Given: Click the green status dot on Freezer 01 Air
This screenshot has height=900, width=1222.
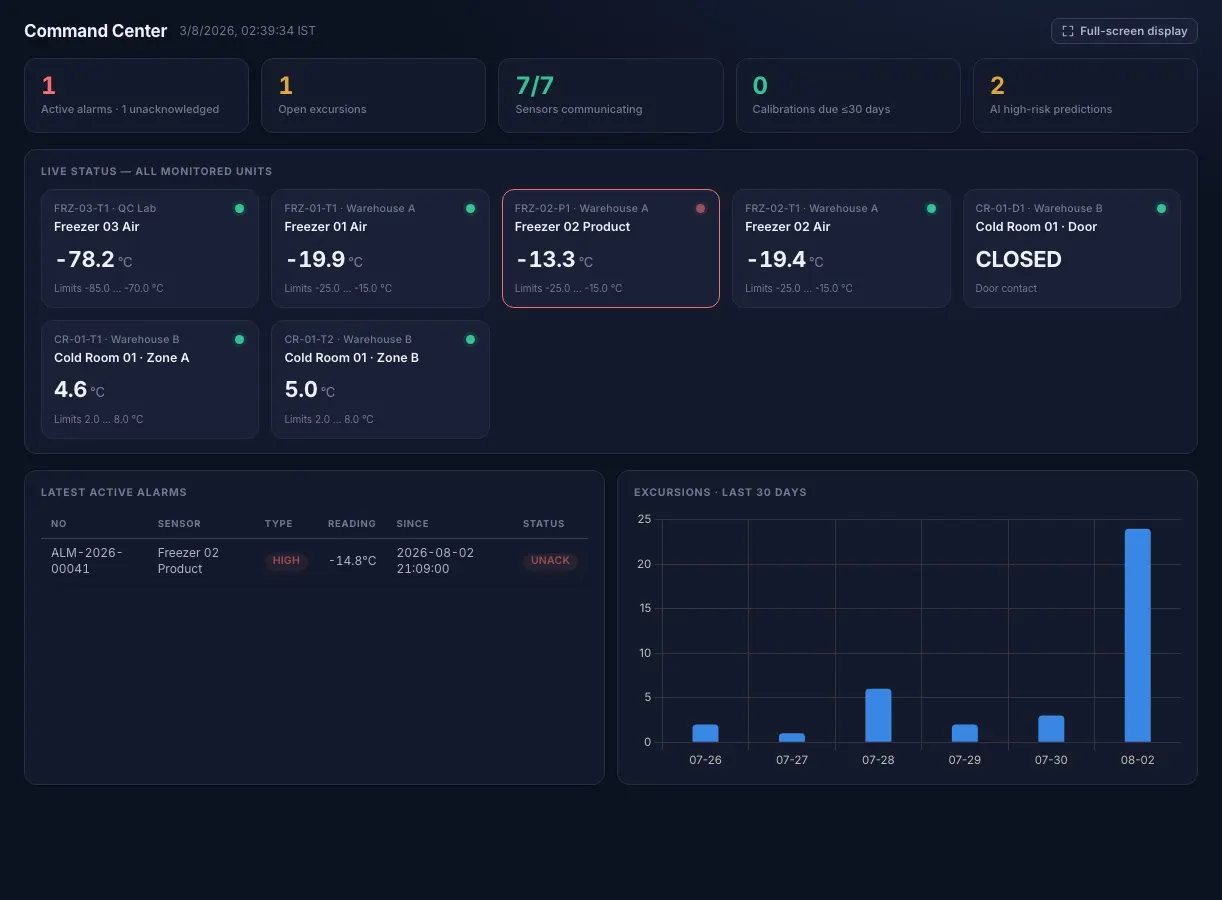Looking at the screenshot, I should point(470,208).
